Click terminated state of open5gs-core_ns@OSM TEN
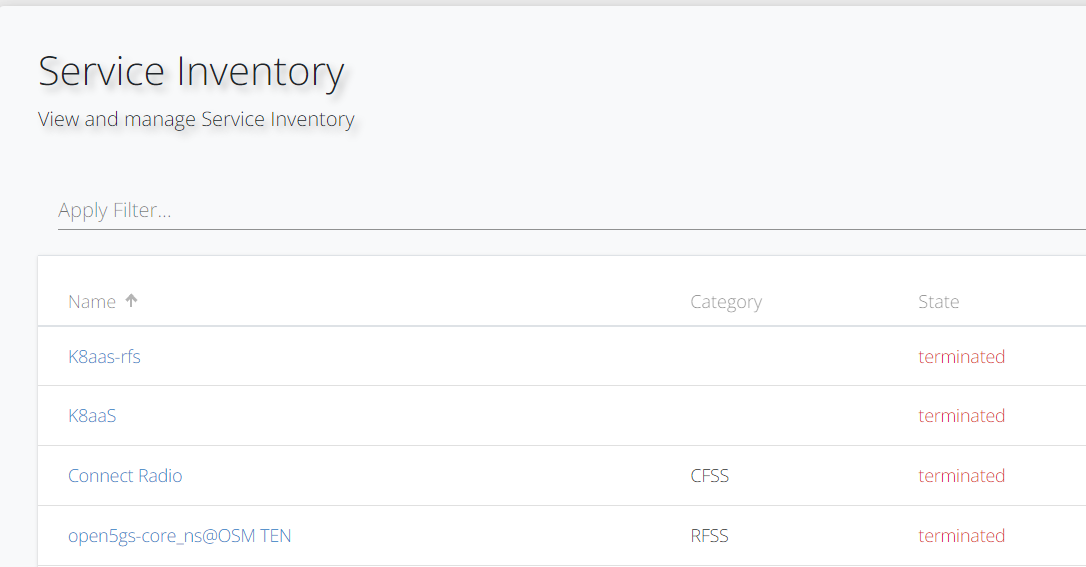Image resolution: width=1086 pixels, height=567 pixels. click(x=961, y=536)
